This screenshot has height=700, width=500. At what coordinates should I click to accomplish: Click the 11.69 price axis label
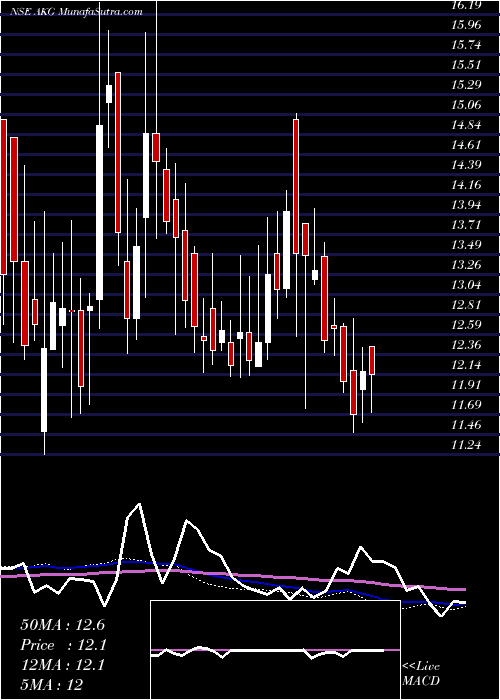coord(466,405)
